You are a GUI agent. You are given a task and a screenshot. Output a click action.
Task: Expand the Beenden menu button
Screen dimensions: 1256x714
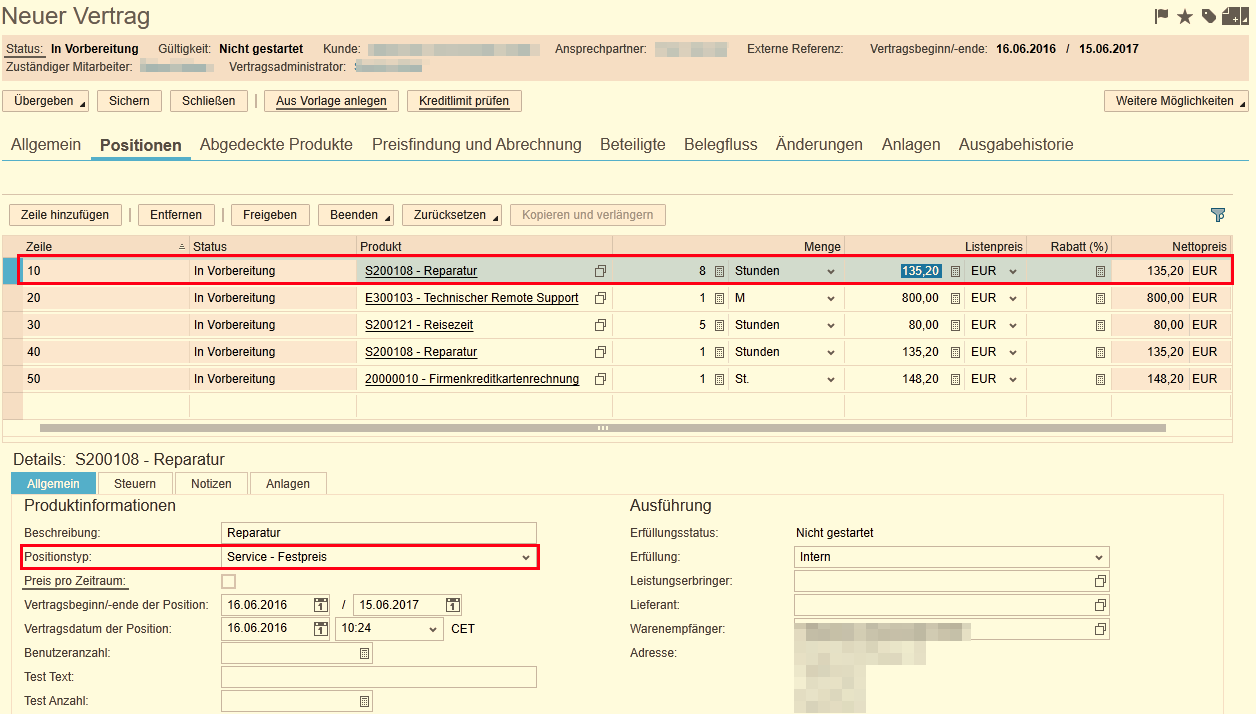tap(355, 215)
